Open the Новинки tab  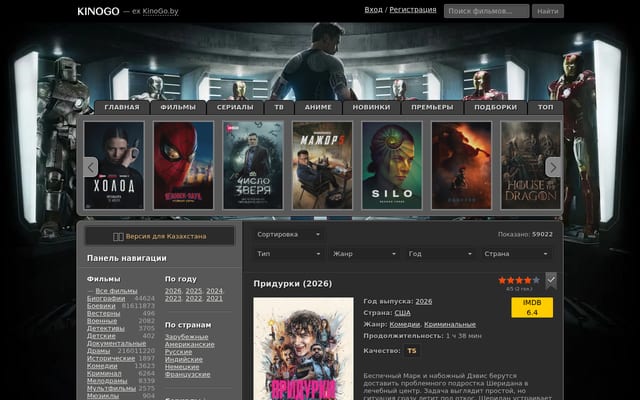tap(371, 107)
